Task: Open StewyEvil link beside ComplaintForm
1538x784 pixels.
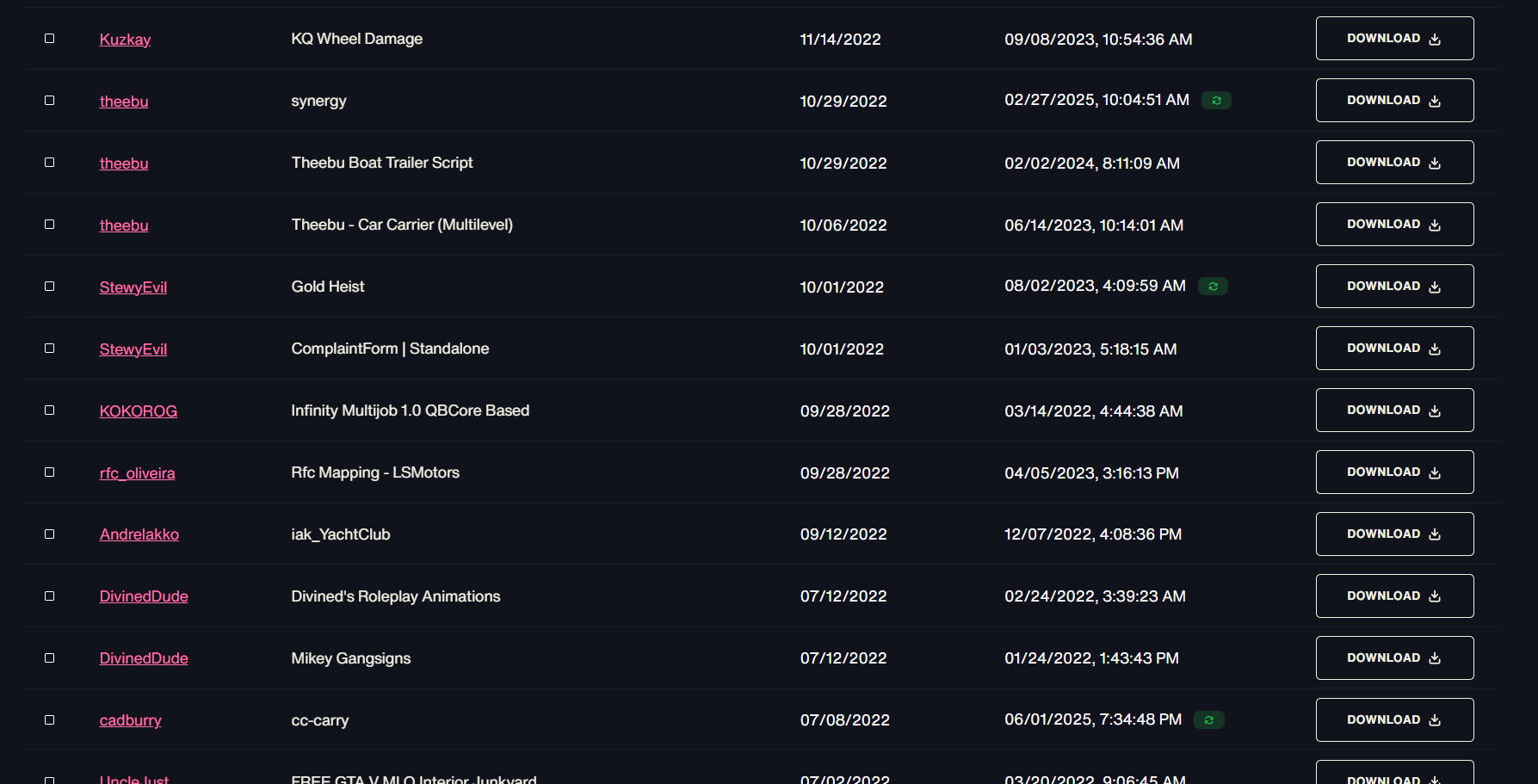Action: [x=133, y=349]
